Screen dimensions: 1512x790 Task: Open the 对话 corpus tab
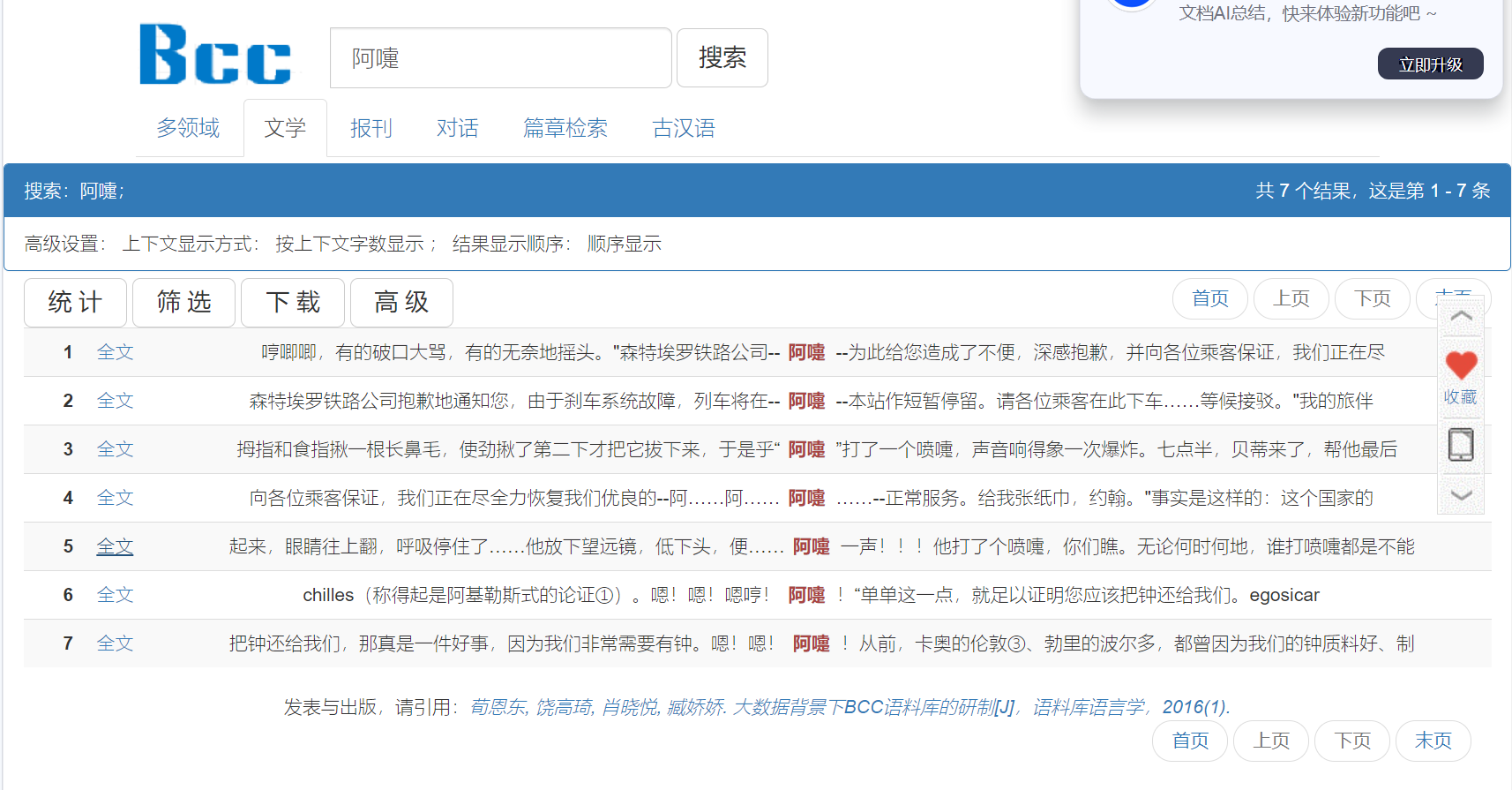coord(457,129)
